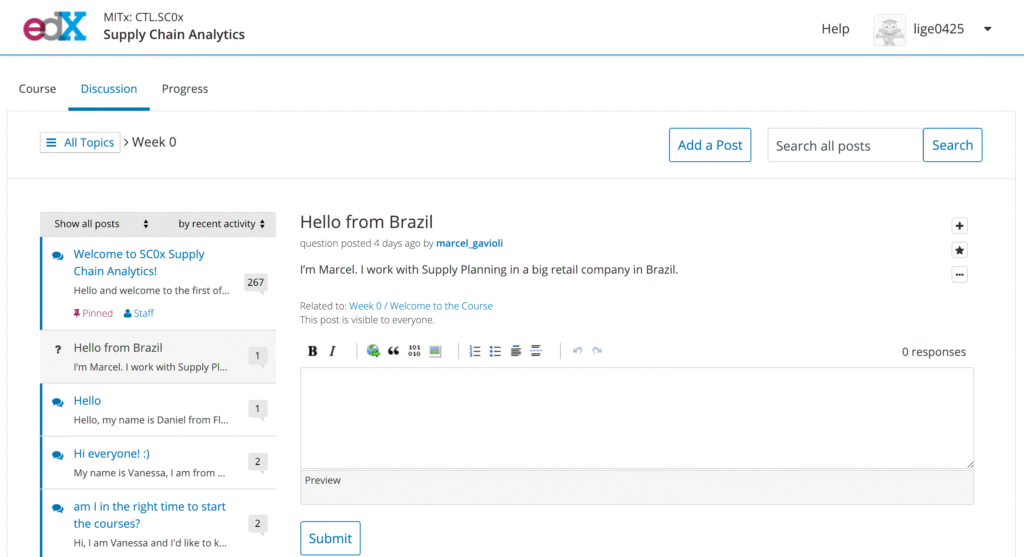
Task: Insert a code sample block
Action: 414,351
